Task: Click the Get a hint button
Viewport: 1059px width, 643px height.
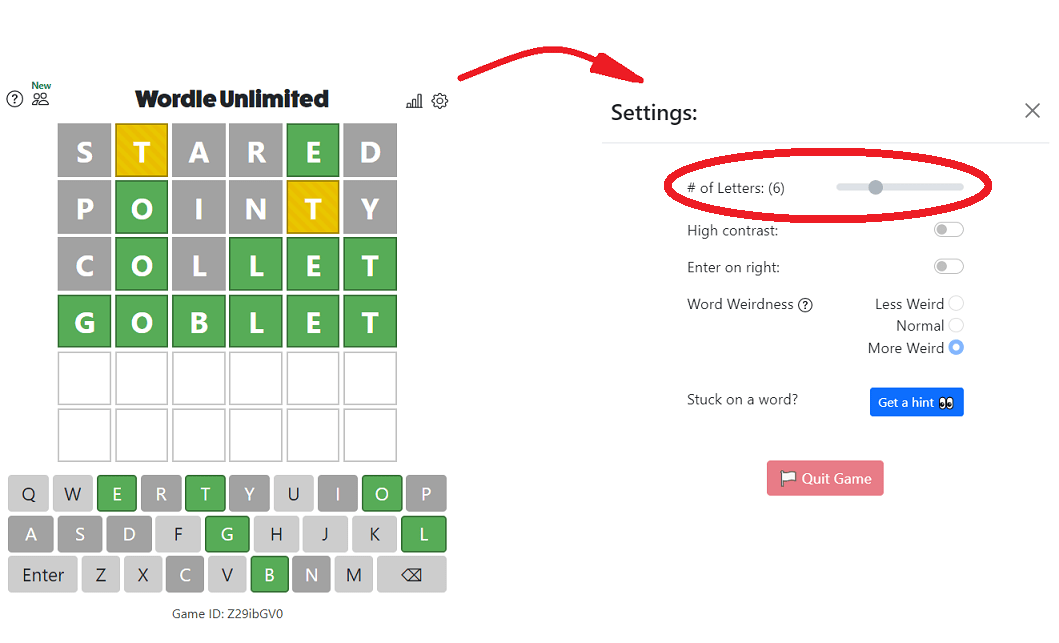Action: click(916, 402)
